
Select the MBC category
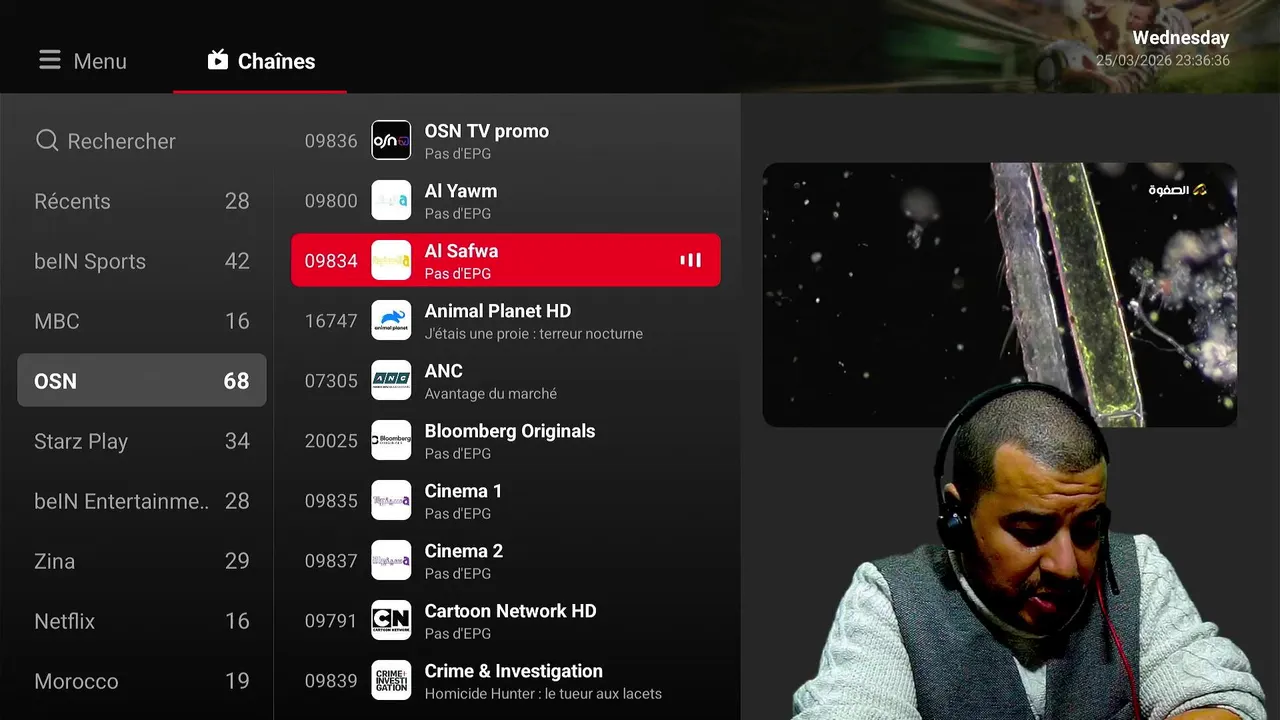pos(142,321)
